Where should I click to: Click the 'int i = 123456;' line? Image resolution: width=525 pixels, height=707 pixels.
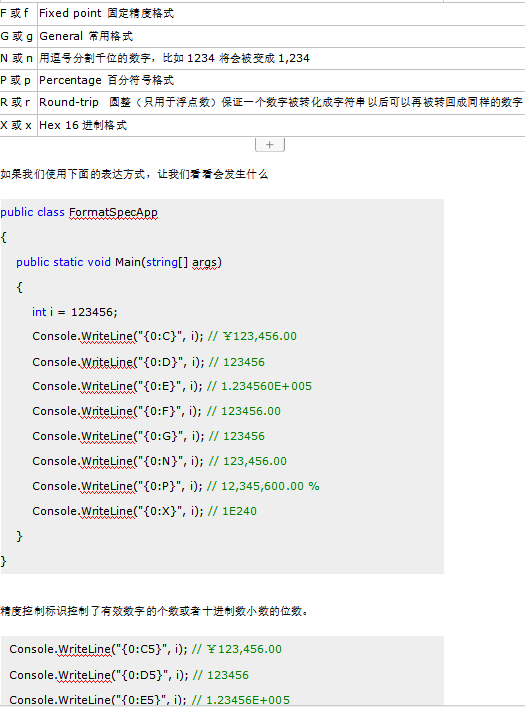click(x=75, y=312)
